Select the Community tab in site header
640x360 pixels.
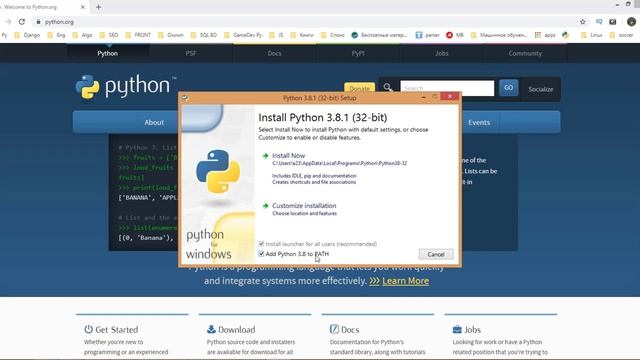coord(525,53)
